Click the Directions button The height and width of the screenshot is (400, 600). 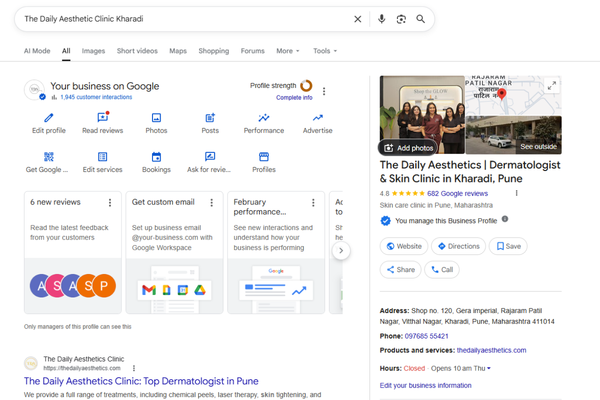pos(458,246)
